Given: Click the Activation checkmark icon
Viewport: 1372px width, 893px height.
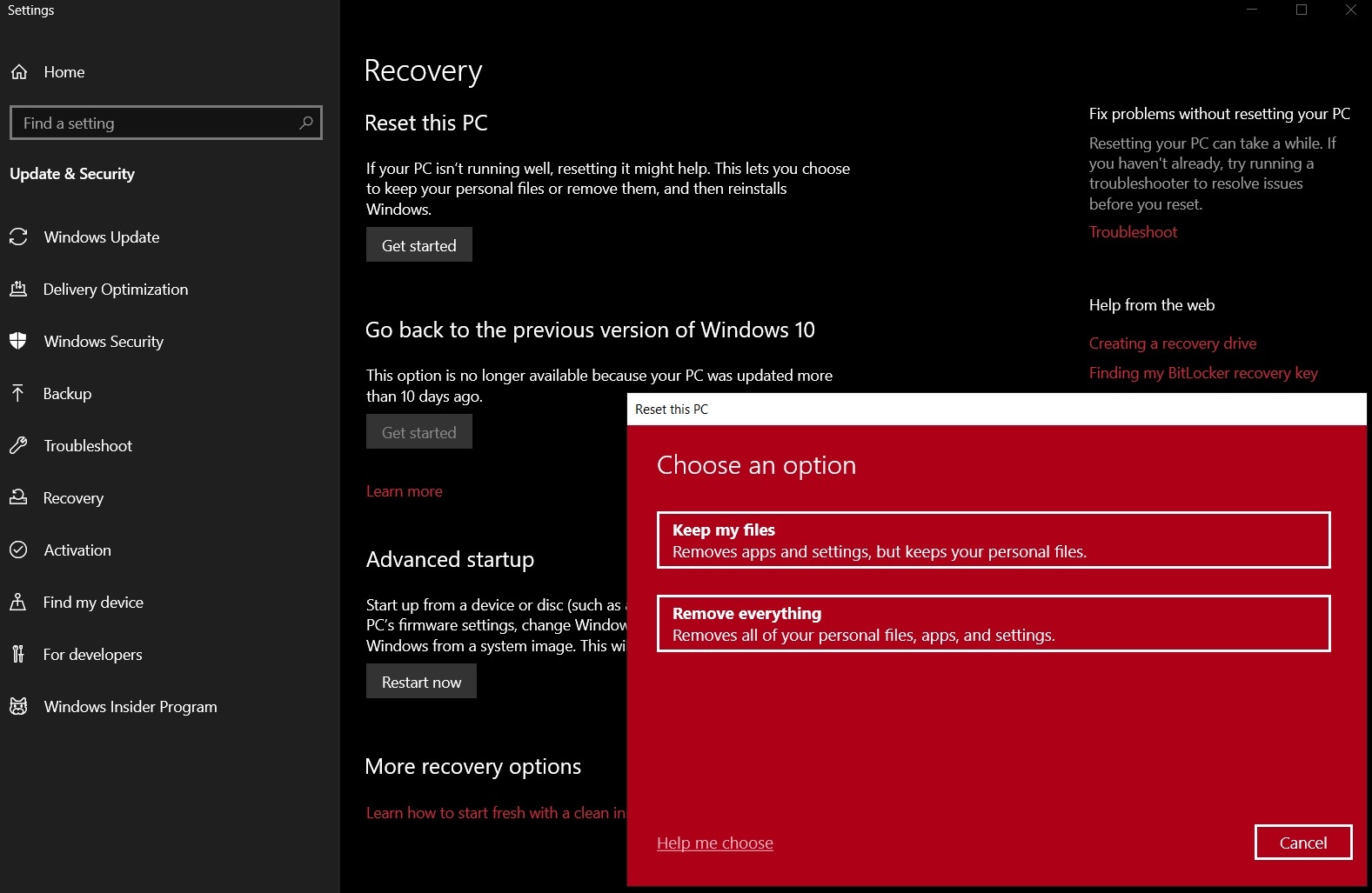Looking at the screenshot, I should click(x=18, y=550).
